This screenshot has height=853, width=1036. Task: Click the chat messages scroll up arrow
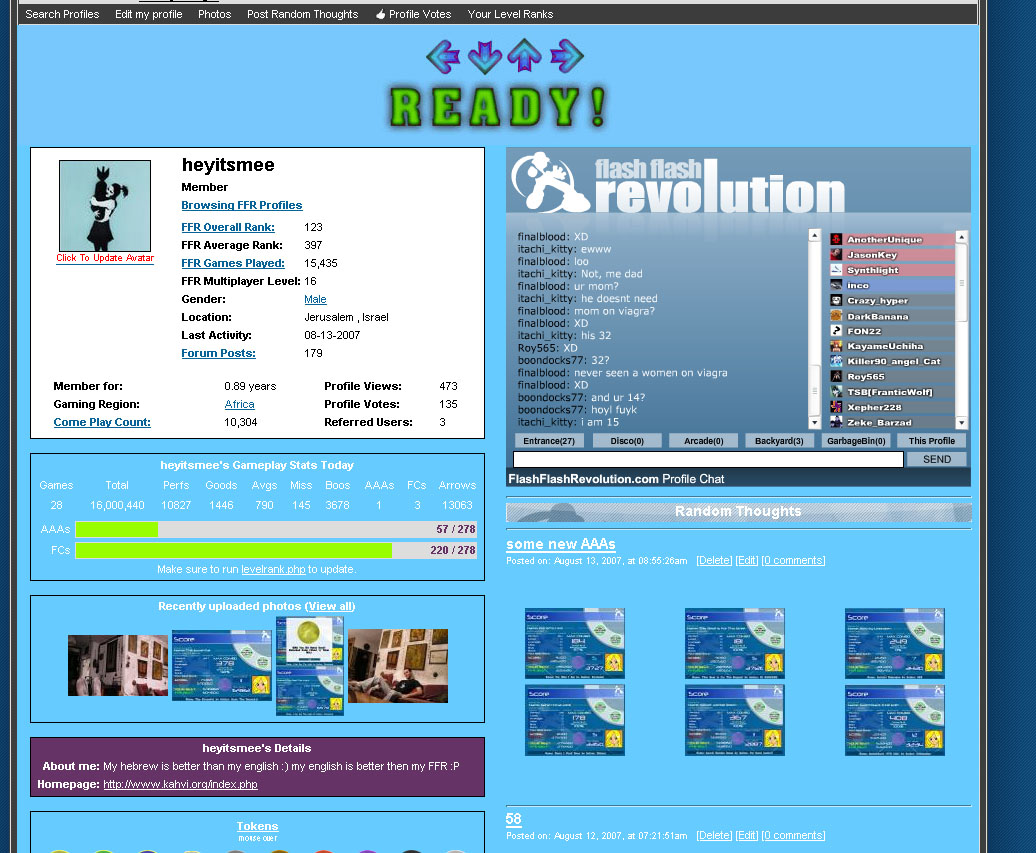[x=815, y=235]
